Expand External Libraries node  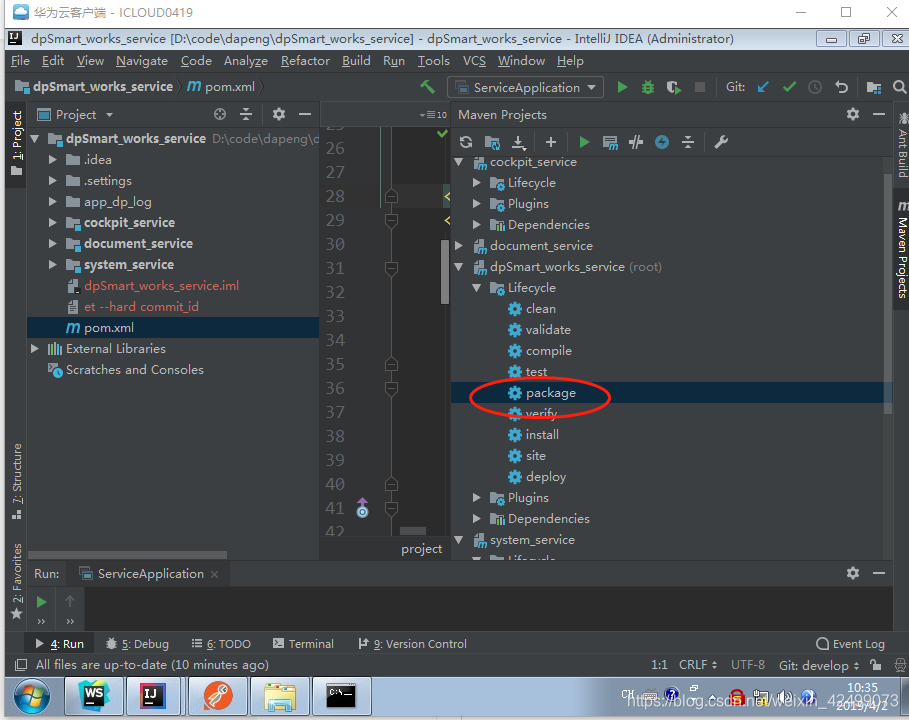(x=35, y=348)
